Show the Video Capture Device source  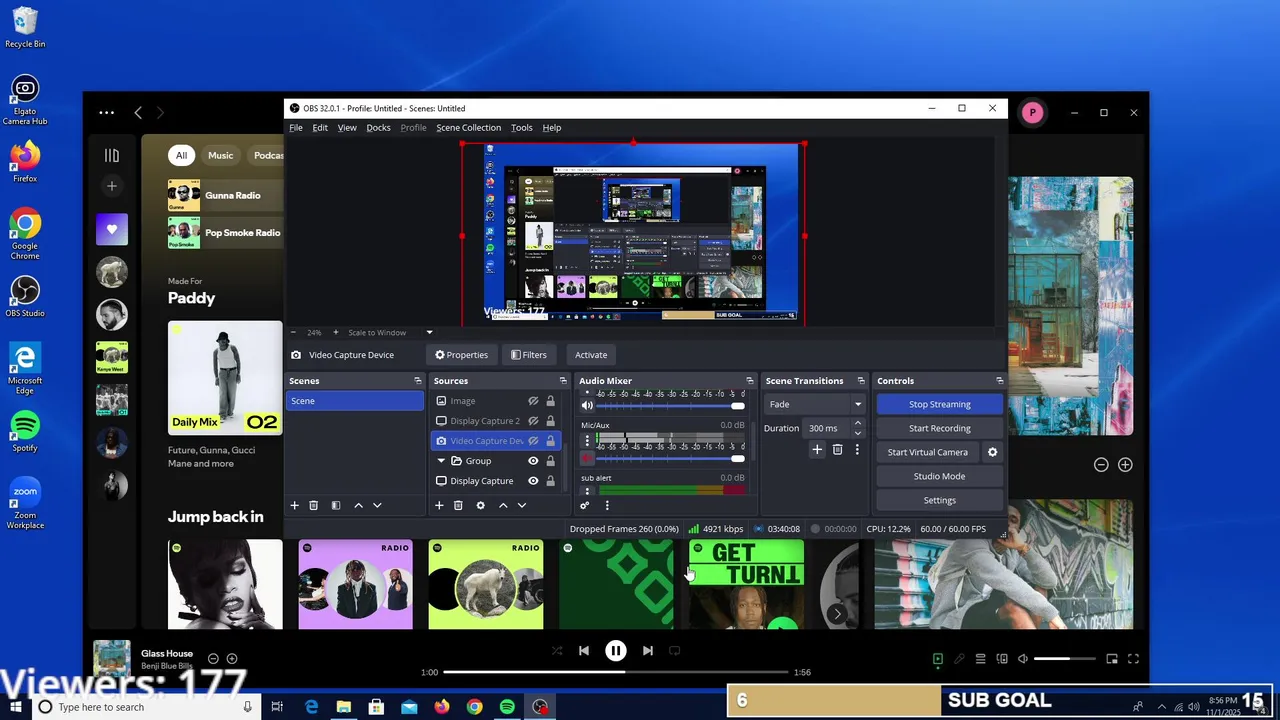click(533, 441)
